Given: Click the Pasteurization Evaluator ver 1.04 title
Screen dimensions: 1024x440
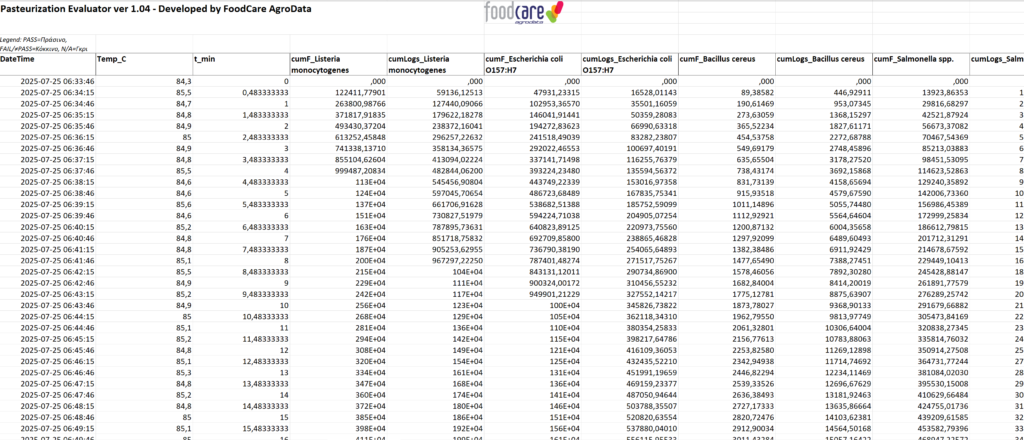Looking at the screenshot, I should (x=156, y=9).
